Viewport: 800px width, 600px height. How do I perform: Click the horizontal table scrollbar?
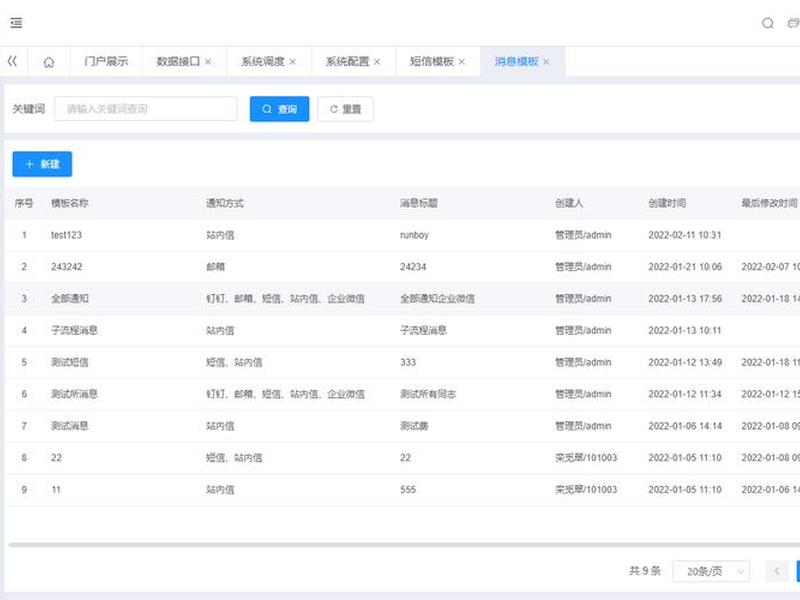[403, 545]
